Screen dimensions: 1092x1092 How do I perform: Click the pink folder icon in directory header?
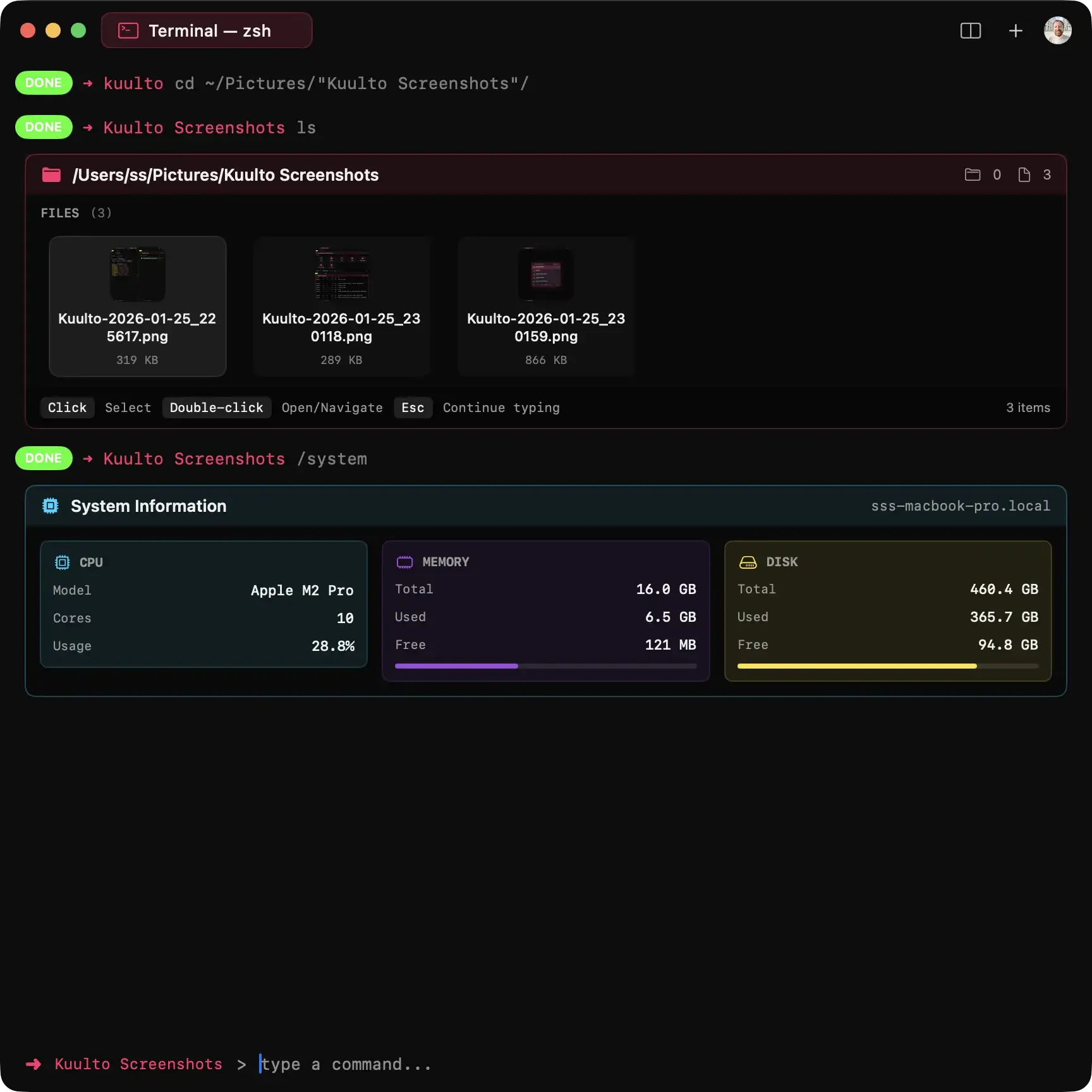[51, 175]
